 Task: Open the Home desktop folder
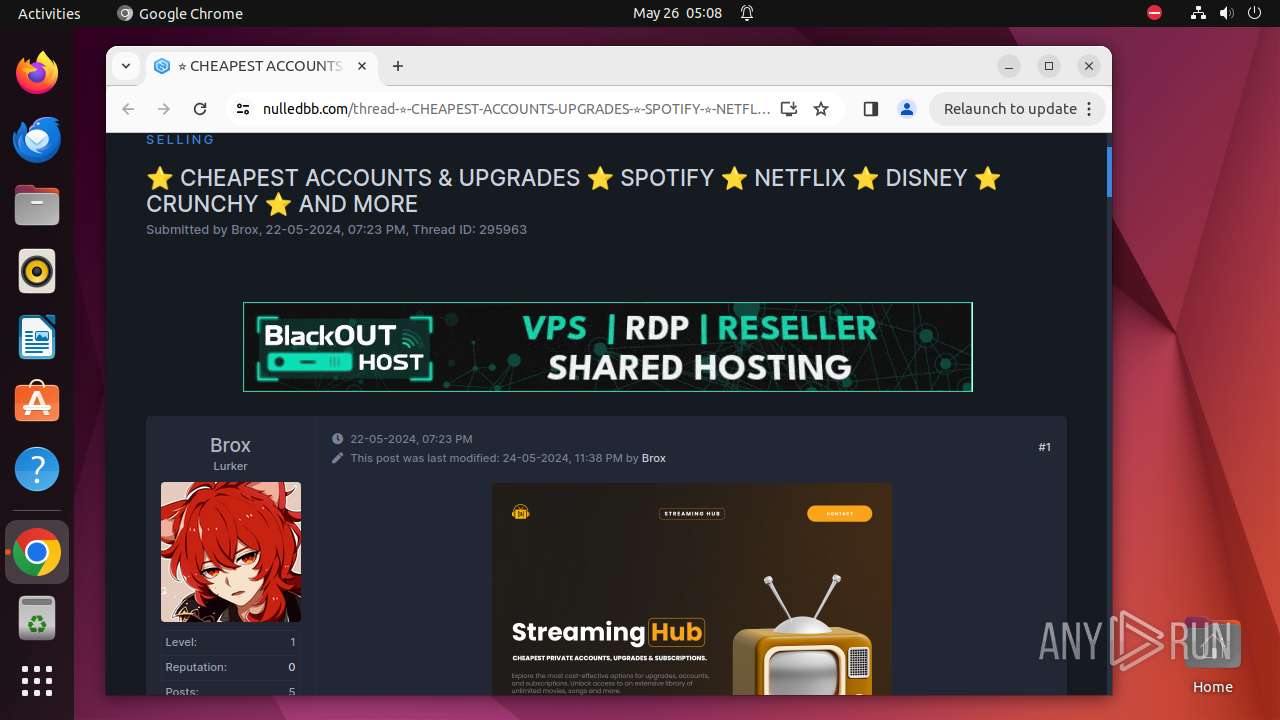[x=1212, y=655]
